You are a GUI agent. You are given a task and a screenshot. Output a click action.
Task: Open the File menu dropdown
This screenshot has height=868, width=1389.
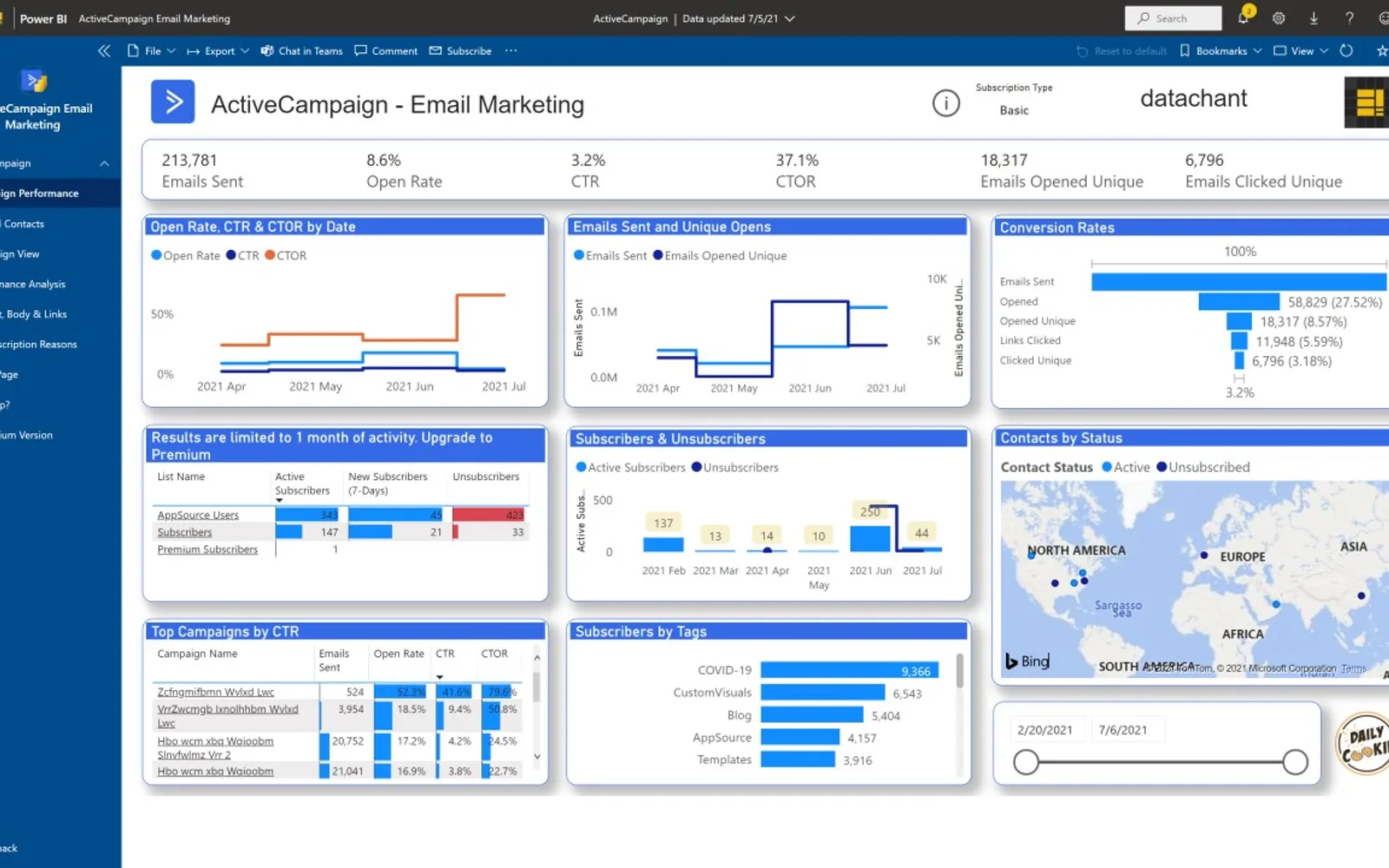[152, 51]
